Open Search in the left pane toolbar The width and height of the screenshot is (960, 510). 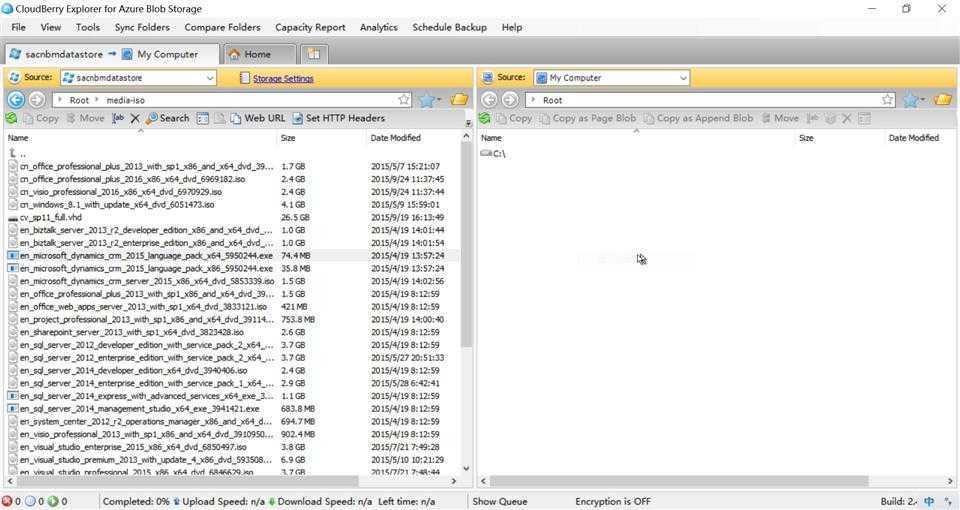coord(168,118)
